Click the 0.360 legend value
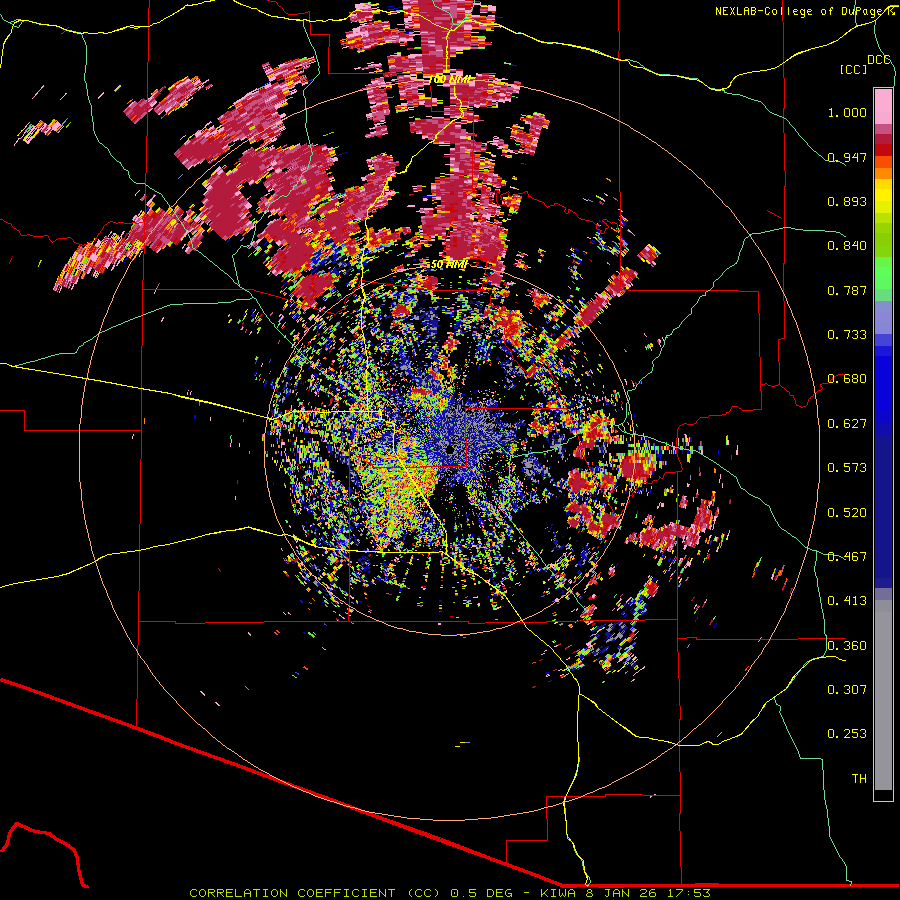Viewport: 900px width, 900px height. click(x=847, y=646)
